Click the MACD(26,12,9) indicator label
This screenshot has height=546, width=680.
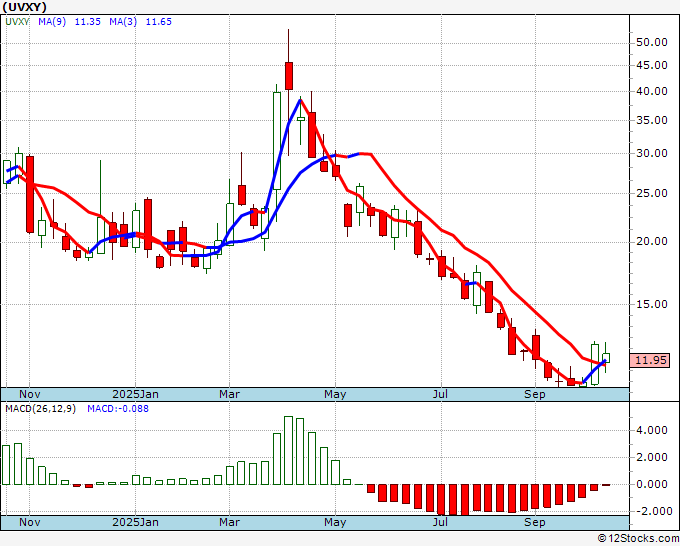click(x=40, y=409)
